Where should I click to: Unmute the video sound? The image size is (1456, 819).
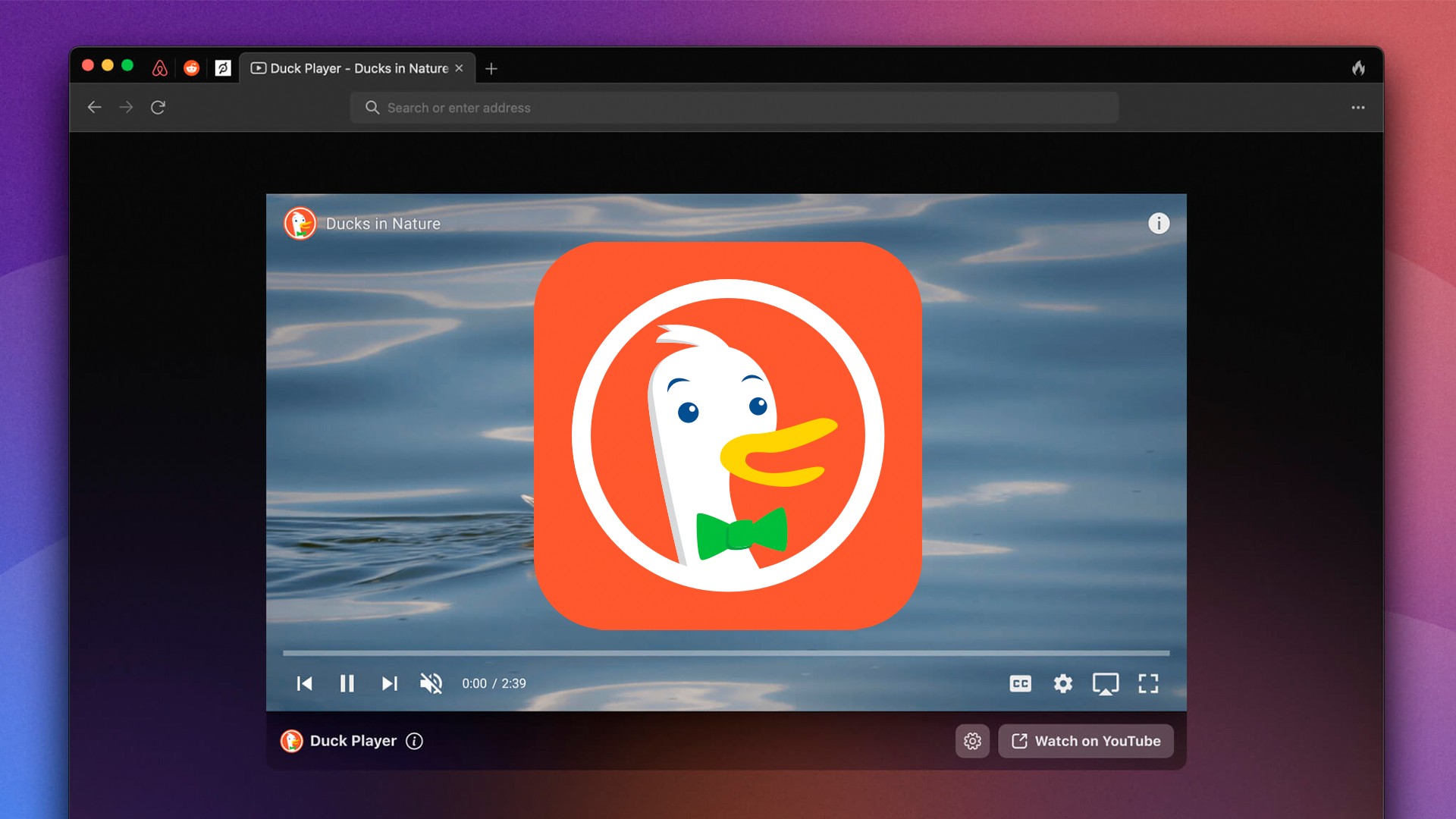(x=431, y=683)
